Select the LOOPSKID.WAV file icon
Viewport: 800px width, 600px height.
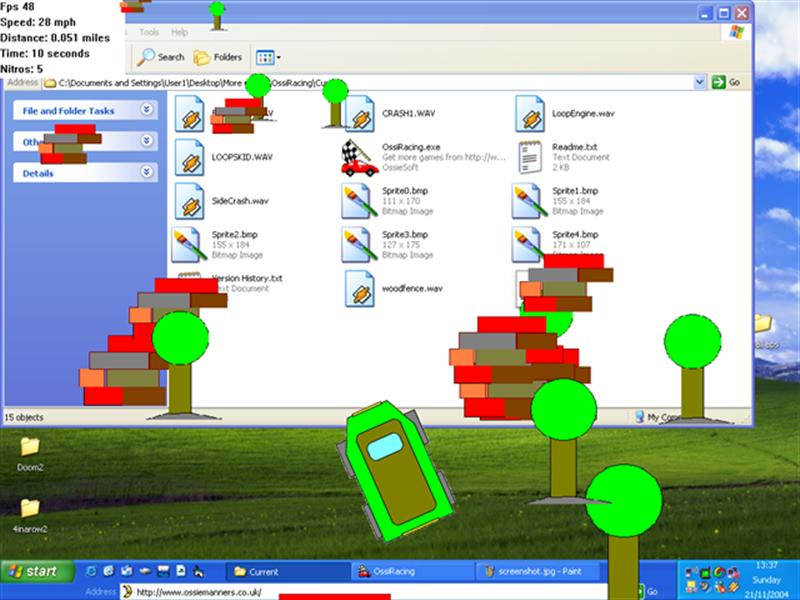point(190,157)
